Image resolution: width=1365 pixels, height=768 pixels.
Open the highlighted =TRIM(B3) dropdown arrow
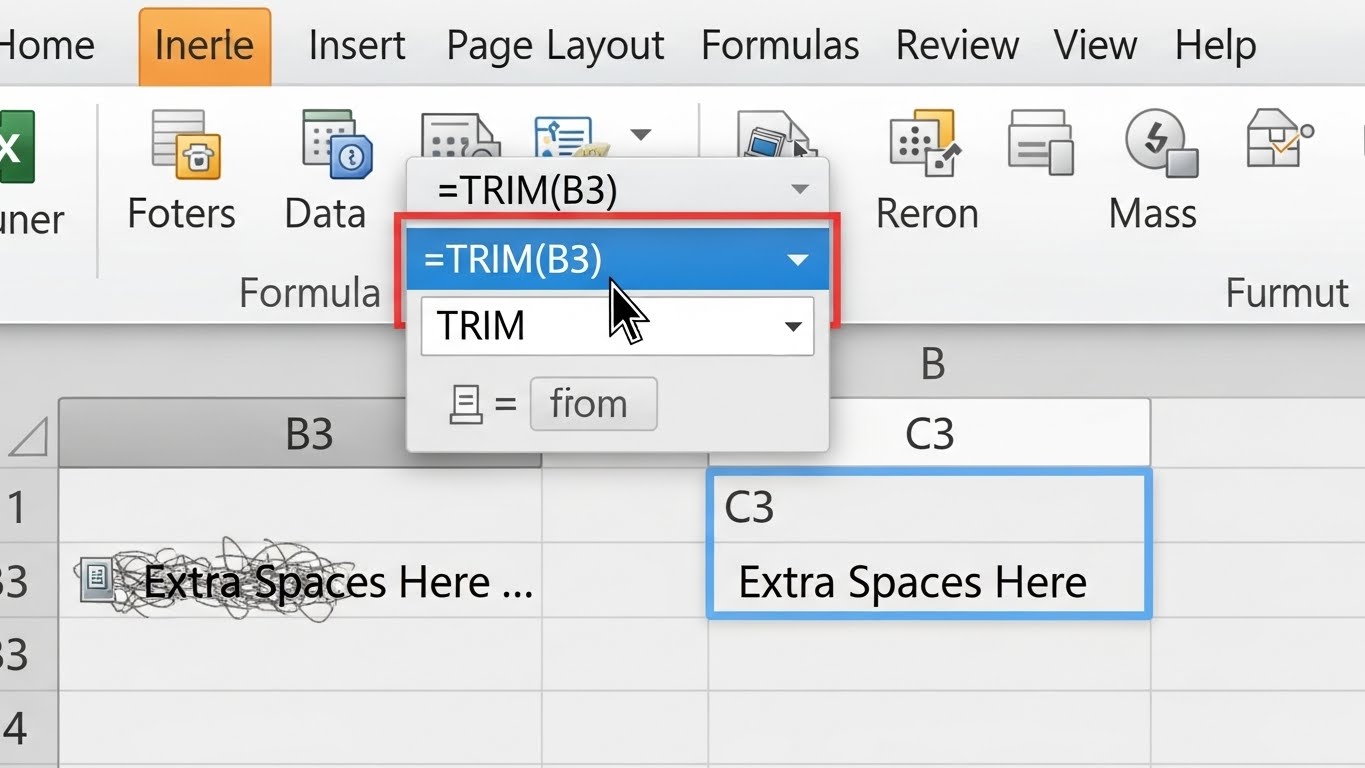pyautogui.click(x=797, y=260)
